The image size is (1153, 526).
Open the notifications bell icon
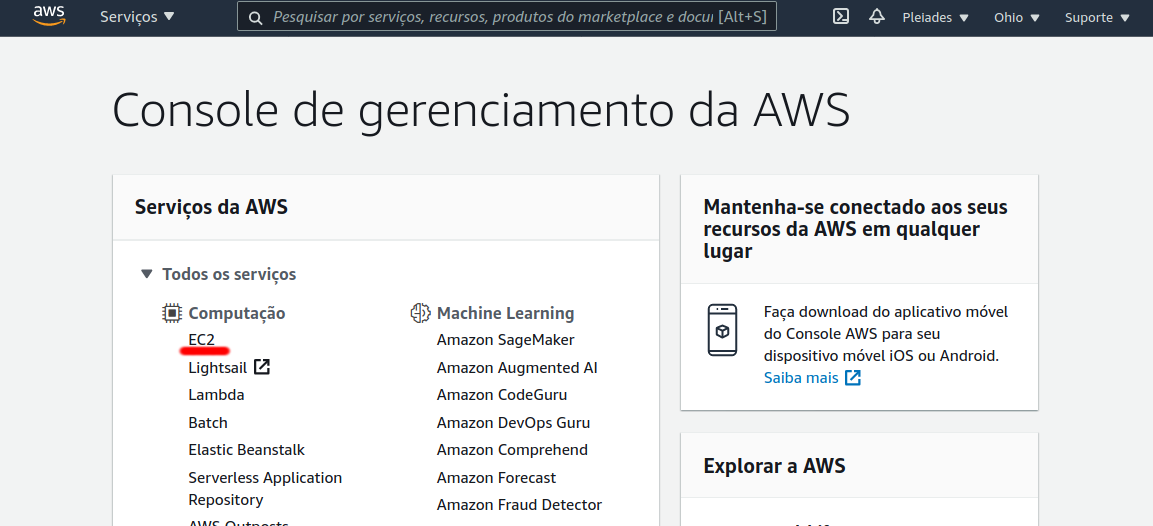(x=877, y=16)
